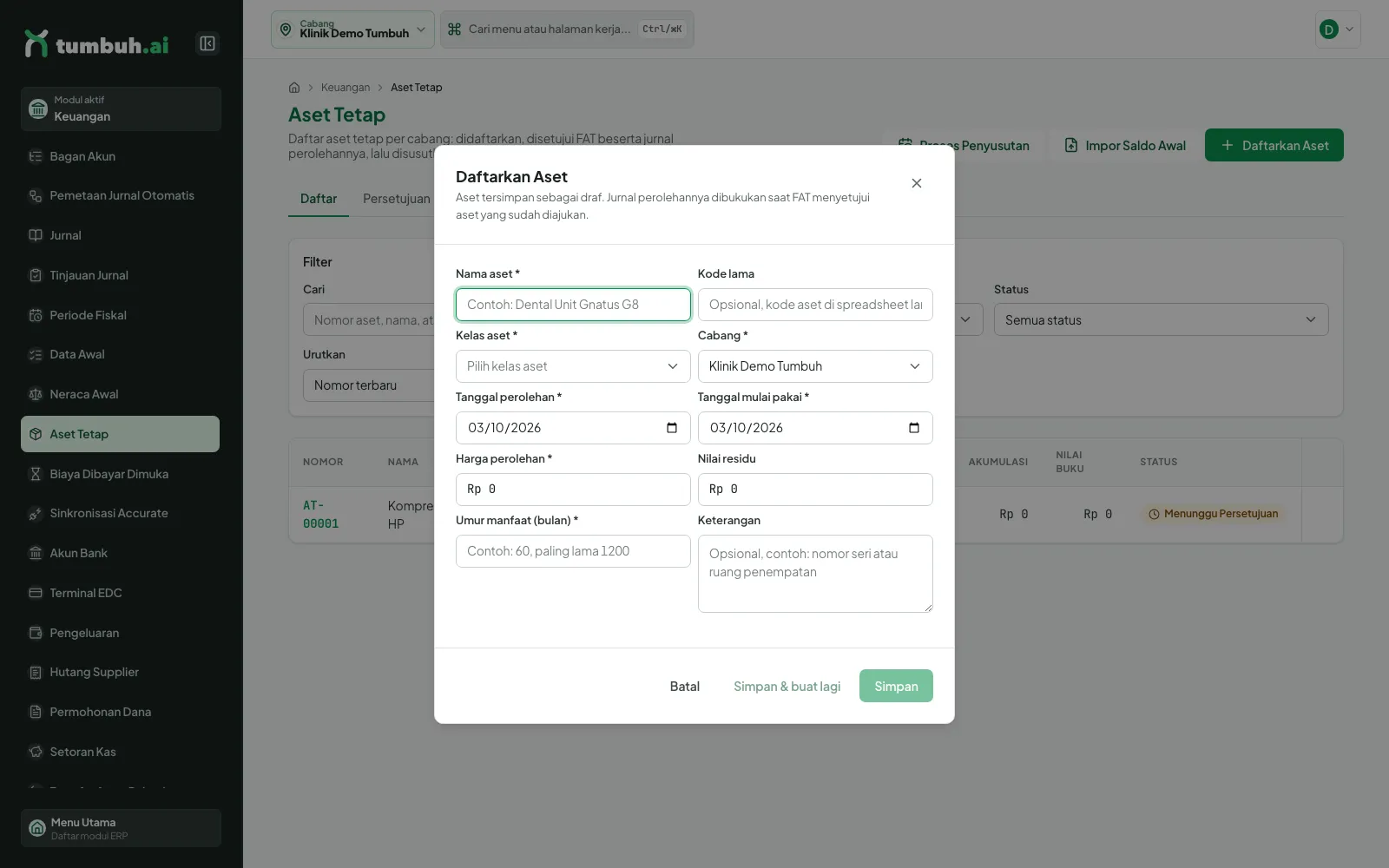Click the tumbuh.ai logo

[x=96, y=44]
